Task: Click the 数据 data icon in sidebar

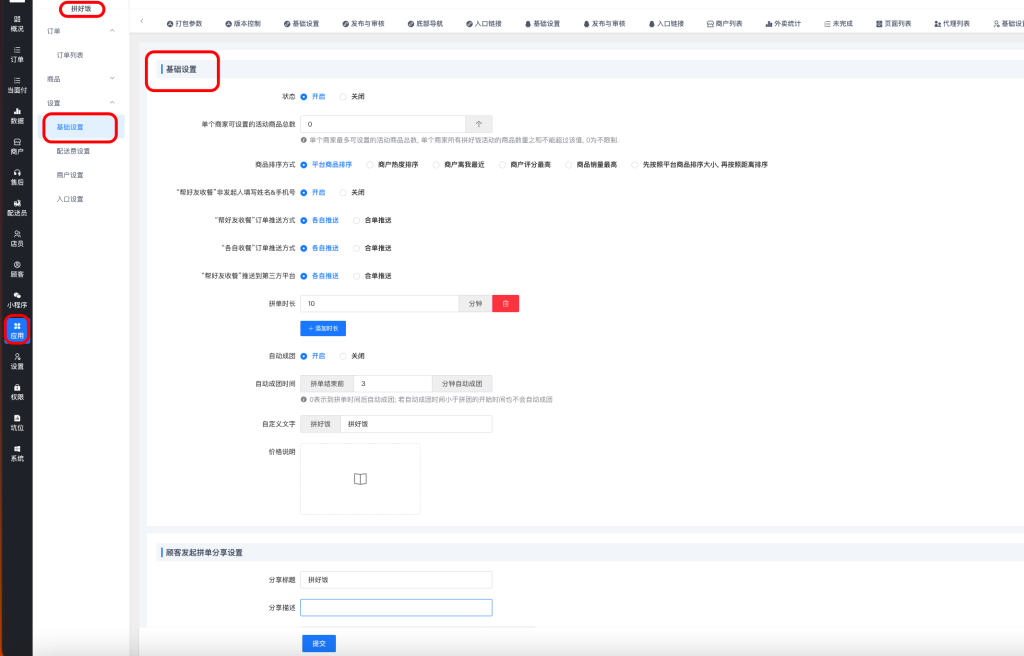Action: (16, 115)
